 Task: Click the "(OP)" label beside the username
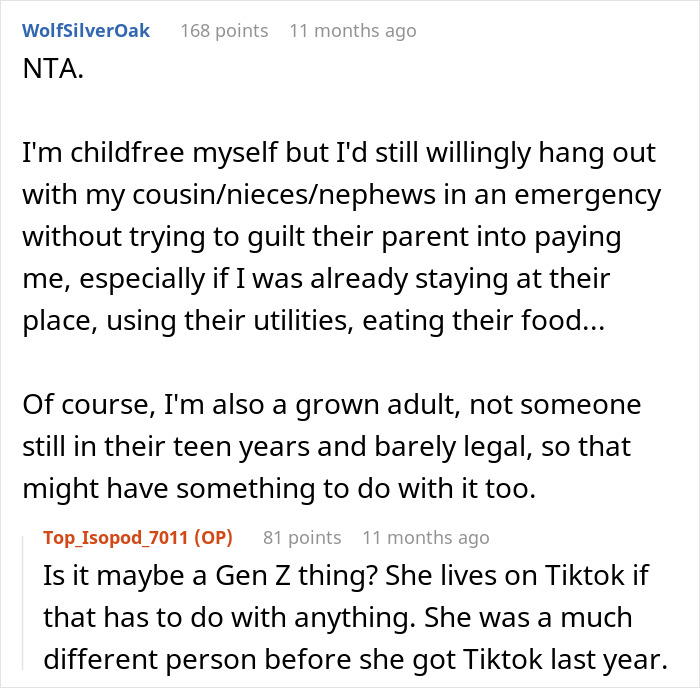(213, 538)
